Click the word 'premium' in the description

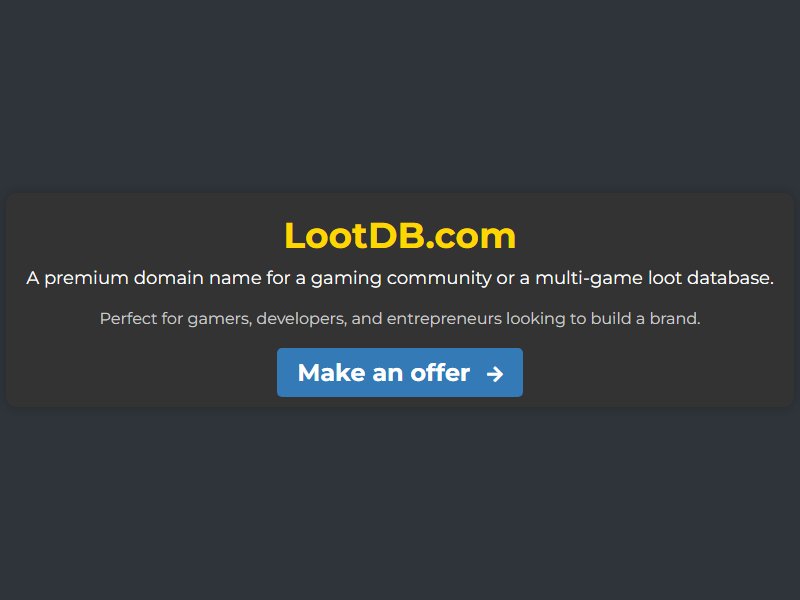tap(86, 279)
